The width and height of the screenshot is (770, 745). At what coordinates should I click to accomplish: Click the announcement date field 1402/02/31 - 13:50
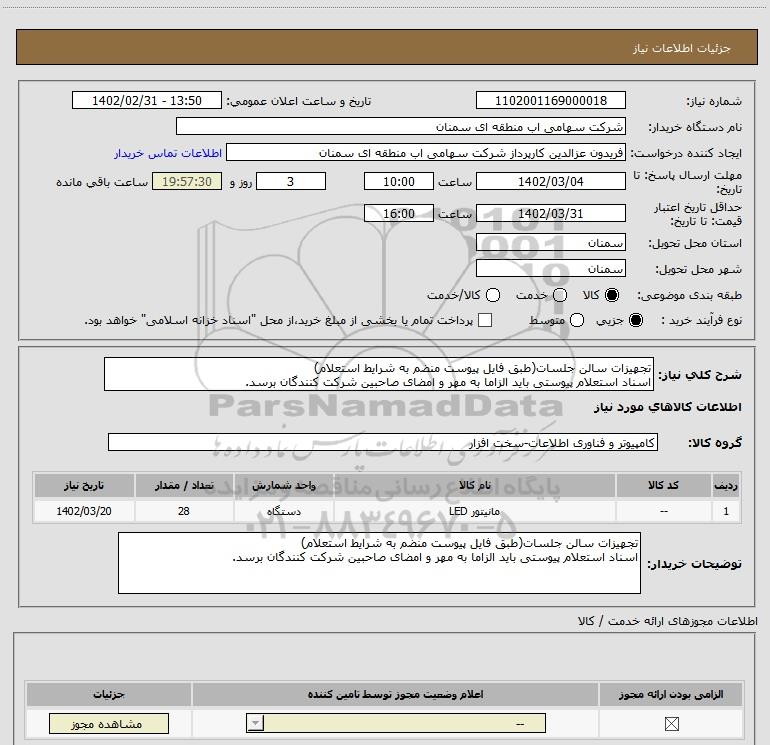[147, 100]
